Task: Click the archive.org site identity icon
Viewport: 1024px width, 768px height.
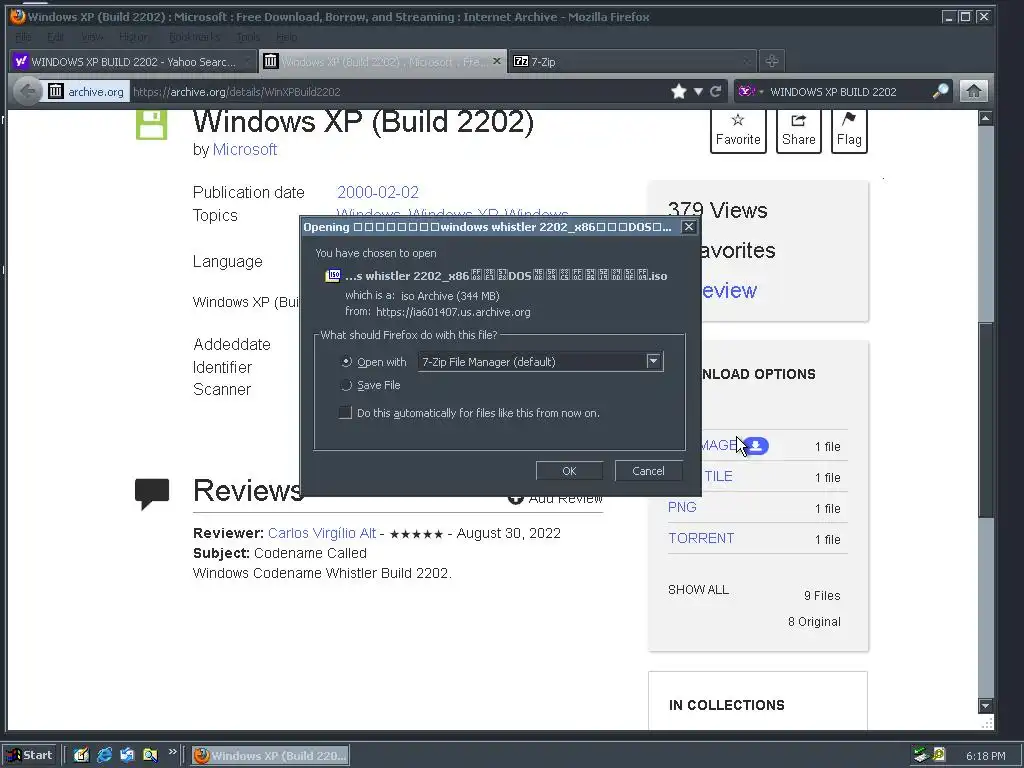Action: pyautogui.click(x=56, y=91)
